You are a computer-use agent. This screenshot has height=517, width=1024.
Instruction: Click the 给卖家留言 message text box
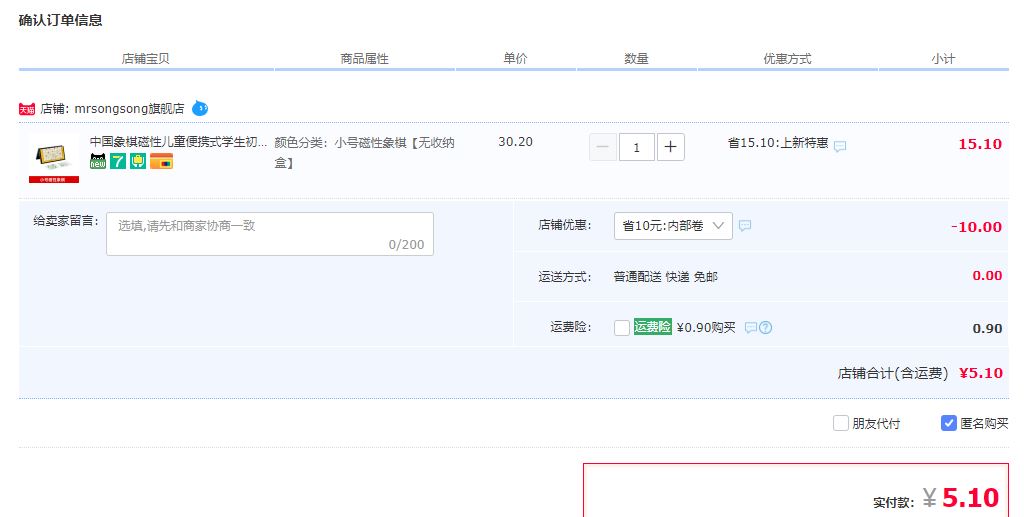tap(270, 234)
